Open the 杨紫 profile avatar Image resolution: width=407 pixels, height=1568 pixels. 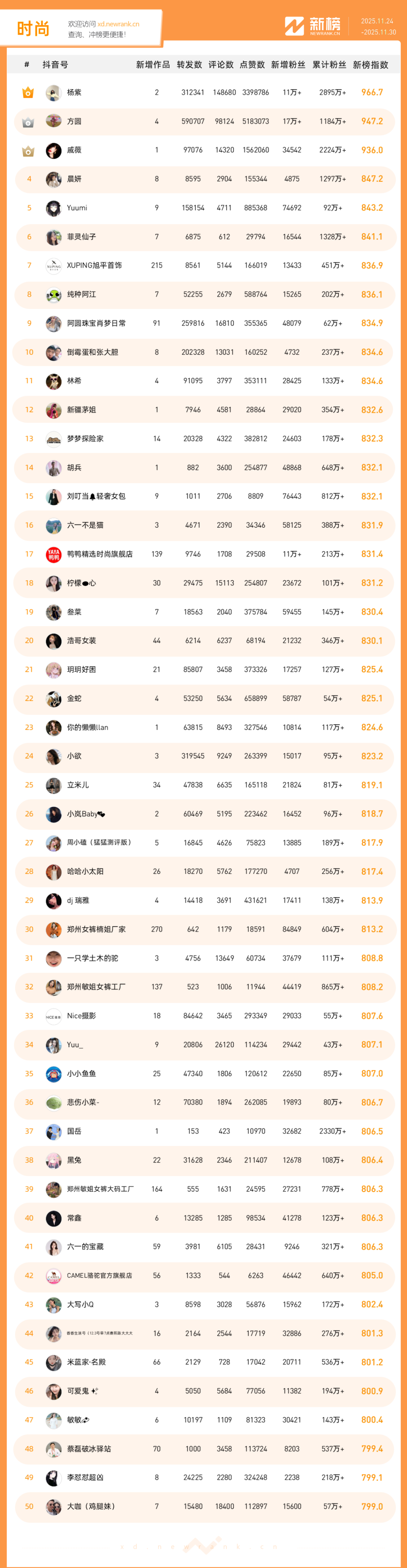tap(54, 92)
